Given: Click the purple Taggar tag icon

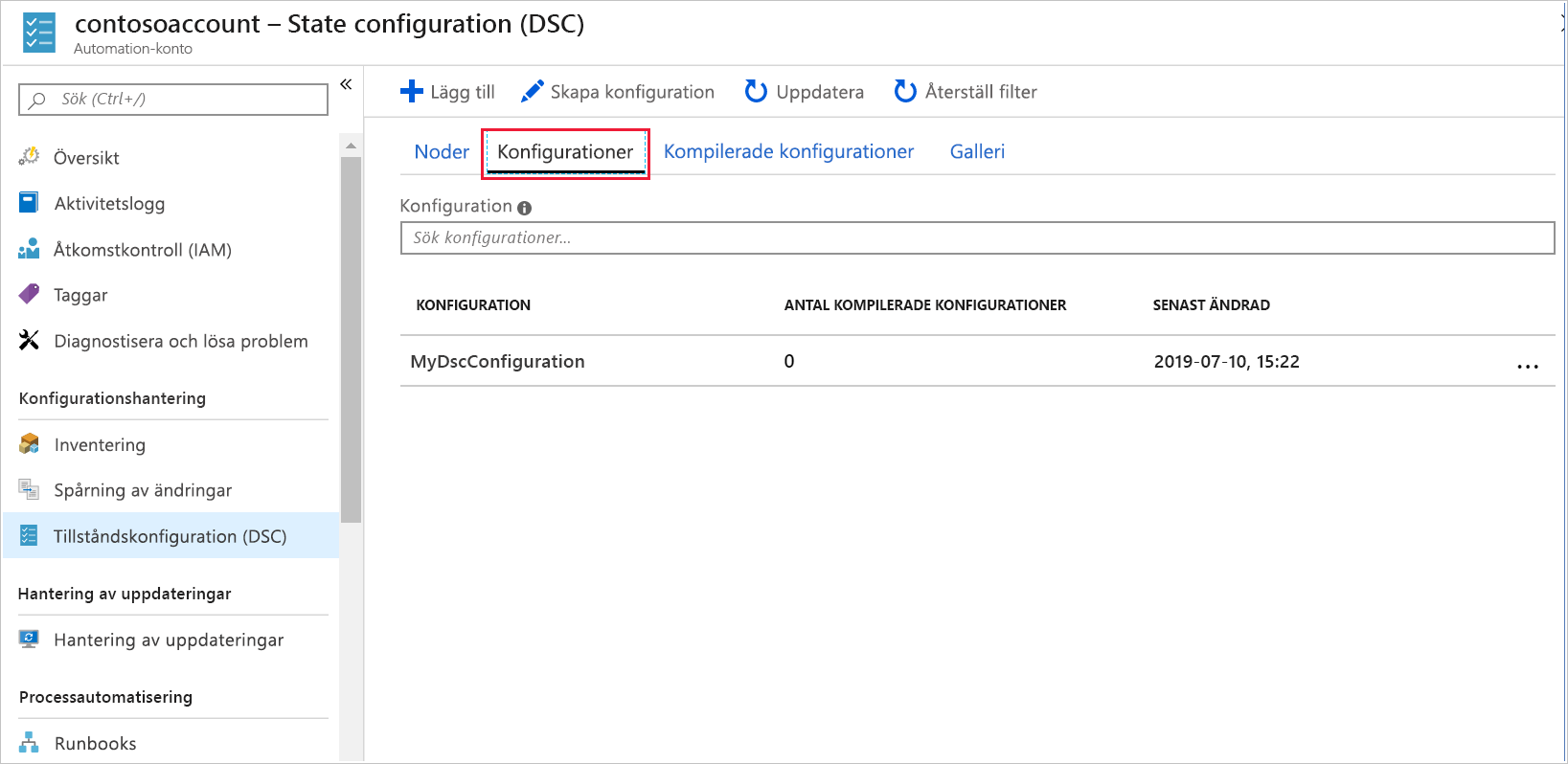Looking at the screenshot, I should click(x=30, y=294).
